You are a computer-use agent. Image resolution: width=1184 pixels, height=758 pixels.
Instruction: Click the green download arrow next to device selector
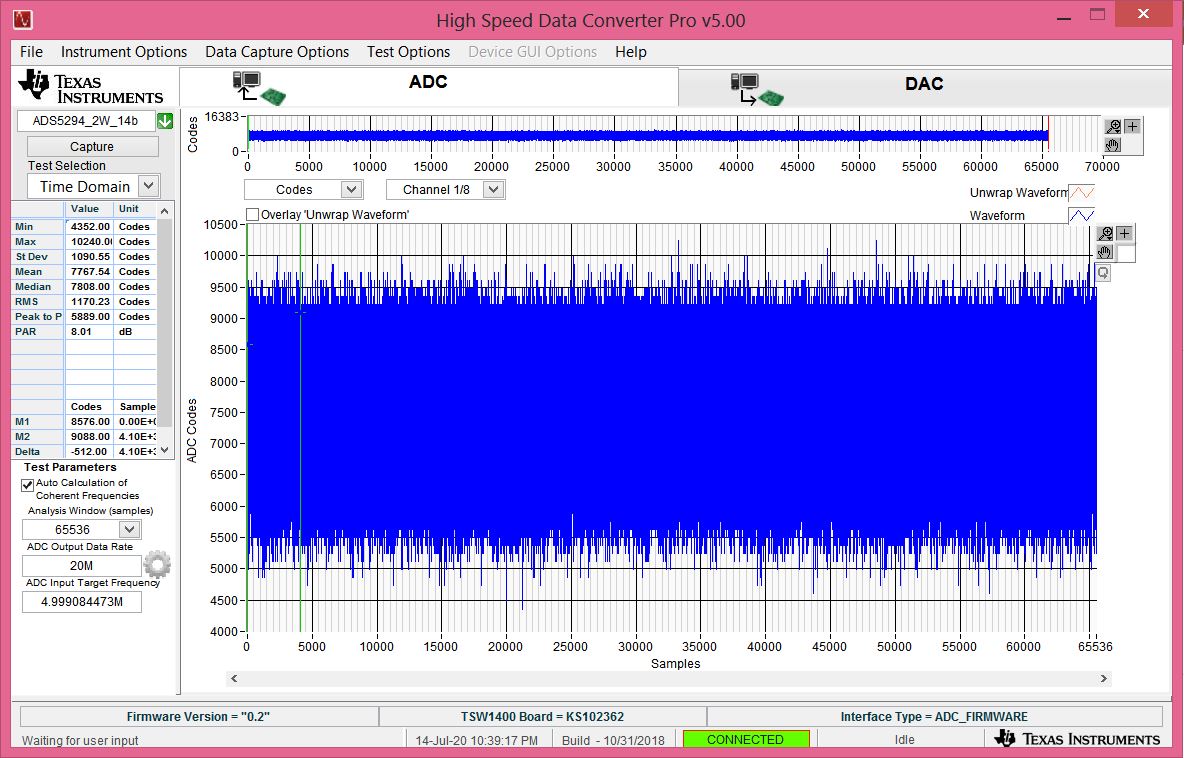(163, 119)
